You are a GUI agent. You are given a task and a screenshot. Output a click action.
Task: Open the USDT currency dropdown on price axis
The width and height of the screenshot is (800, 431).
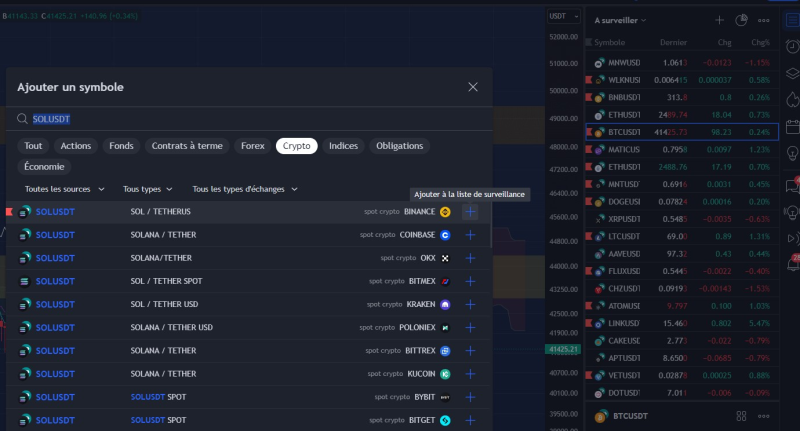[563, 16]
